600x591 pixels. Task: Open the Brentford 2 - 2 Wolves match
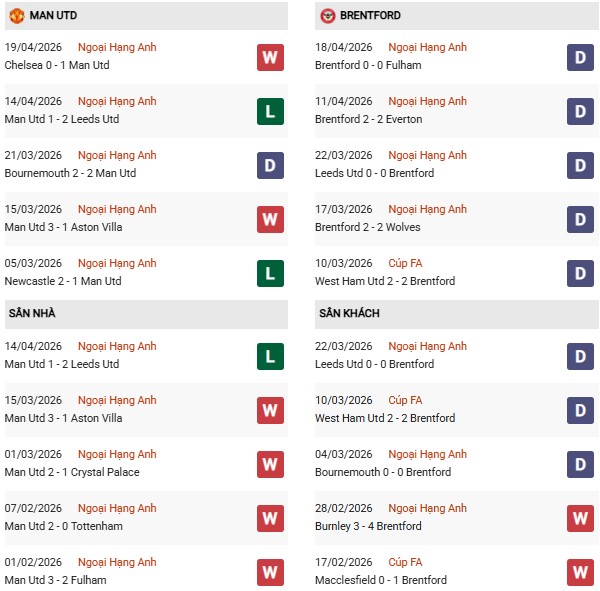pyautogui.click(x=370, y=227)
